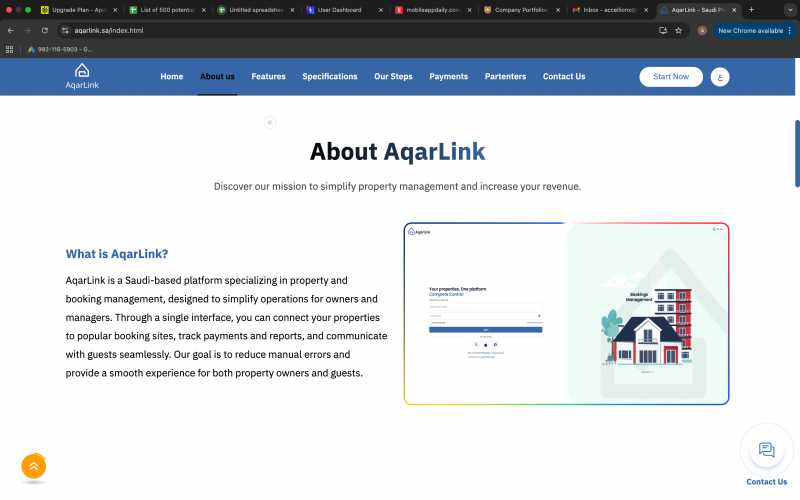Switch to List of 500 potential tab
The width and height of the screenshot is (800, 500).
click(x=167, y=10)
